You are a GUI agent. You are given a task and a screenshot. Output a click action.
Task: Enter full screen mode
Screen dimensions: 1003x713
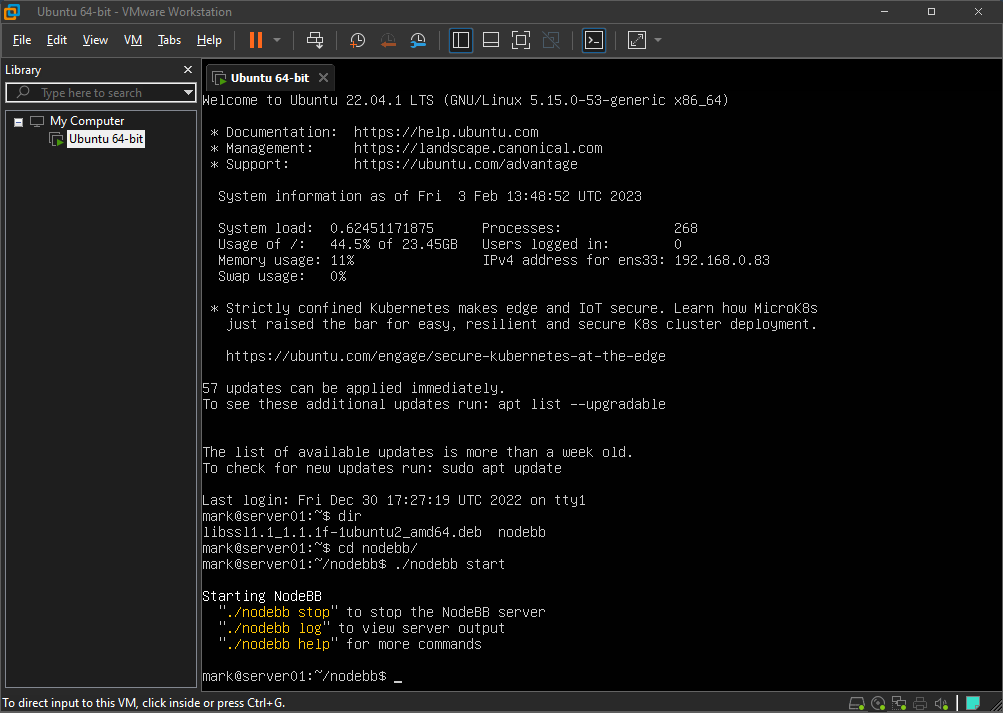pyautogui.click(x=520, y=40)
